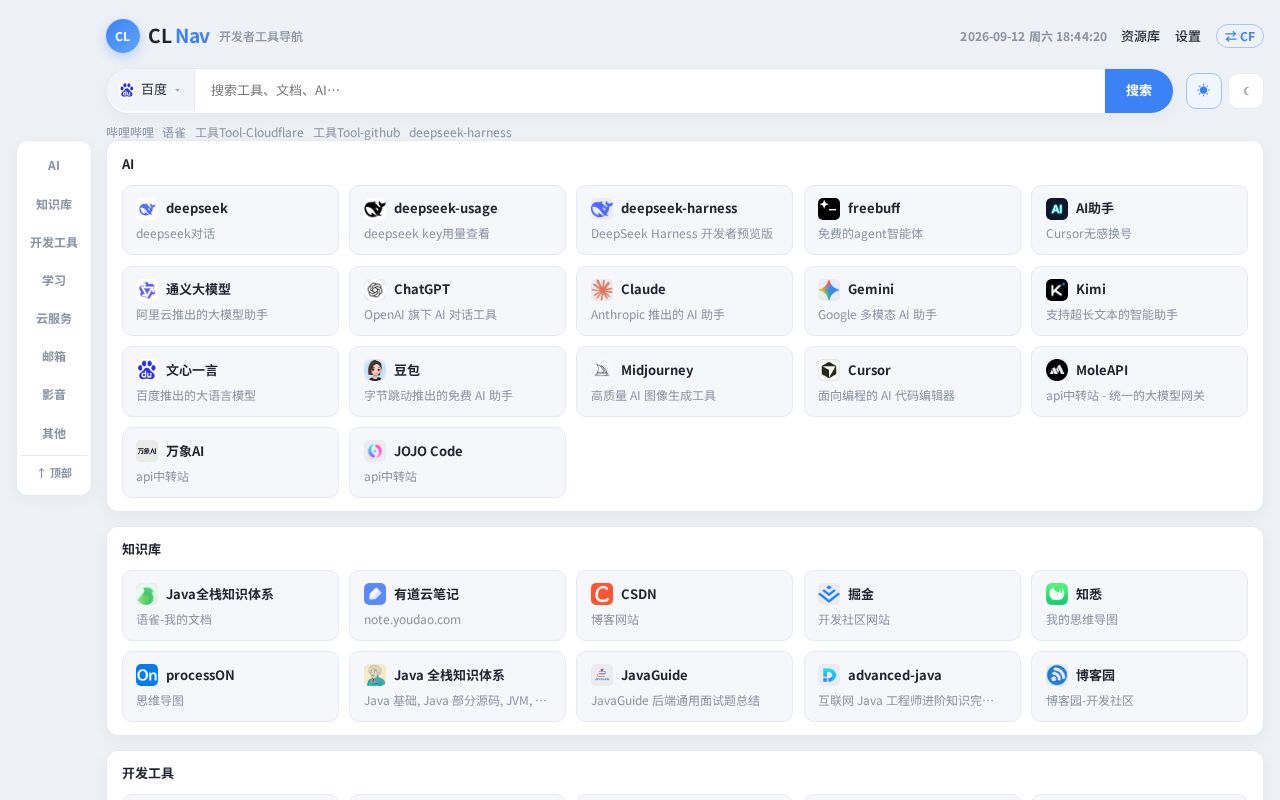
Task: Click the Kimi logo icon
Action: (x=1057, y=289)
